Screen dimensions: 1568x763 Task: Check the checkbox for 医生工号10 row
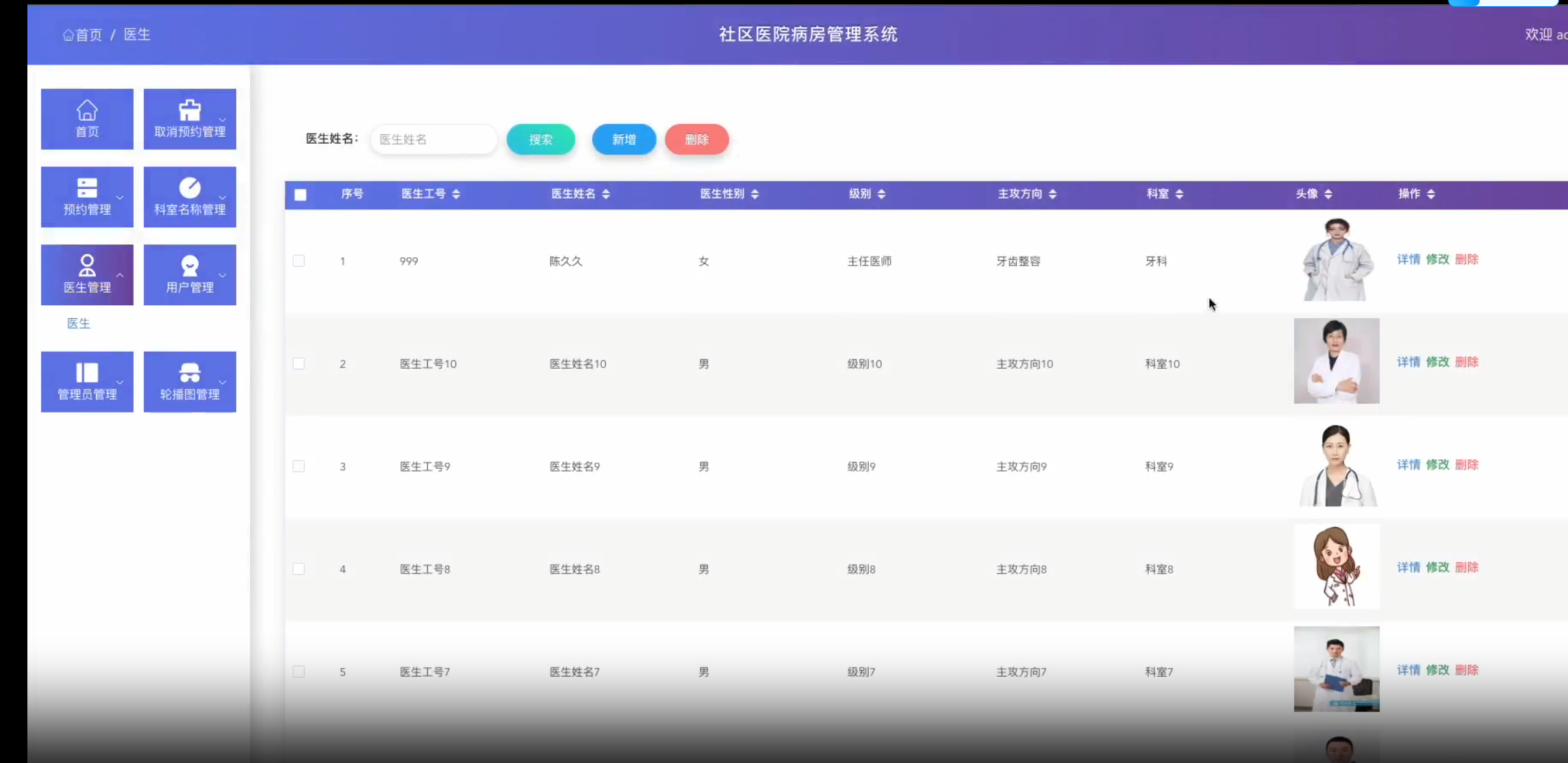[299, 363]
